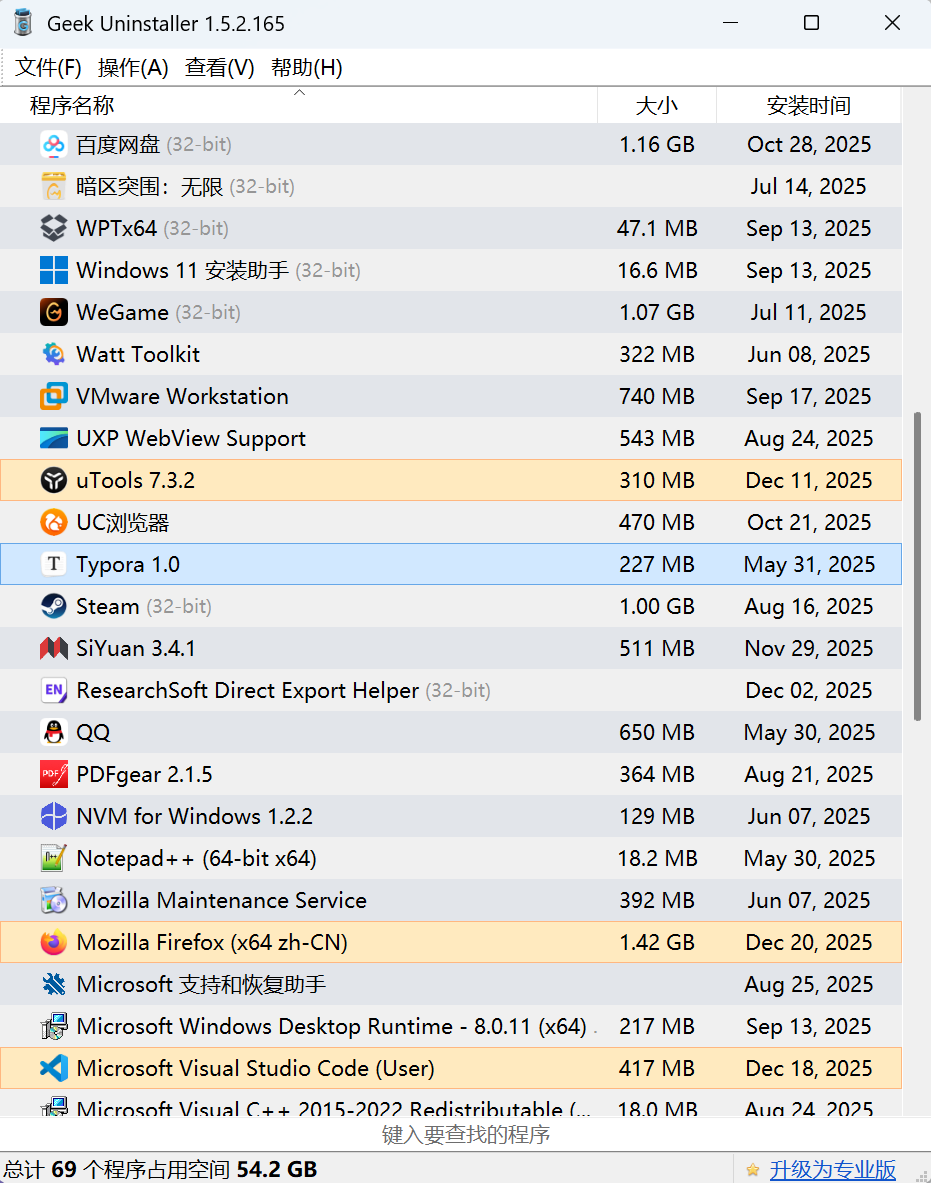Select the VMware Workstation program name

[183, 396]
